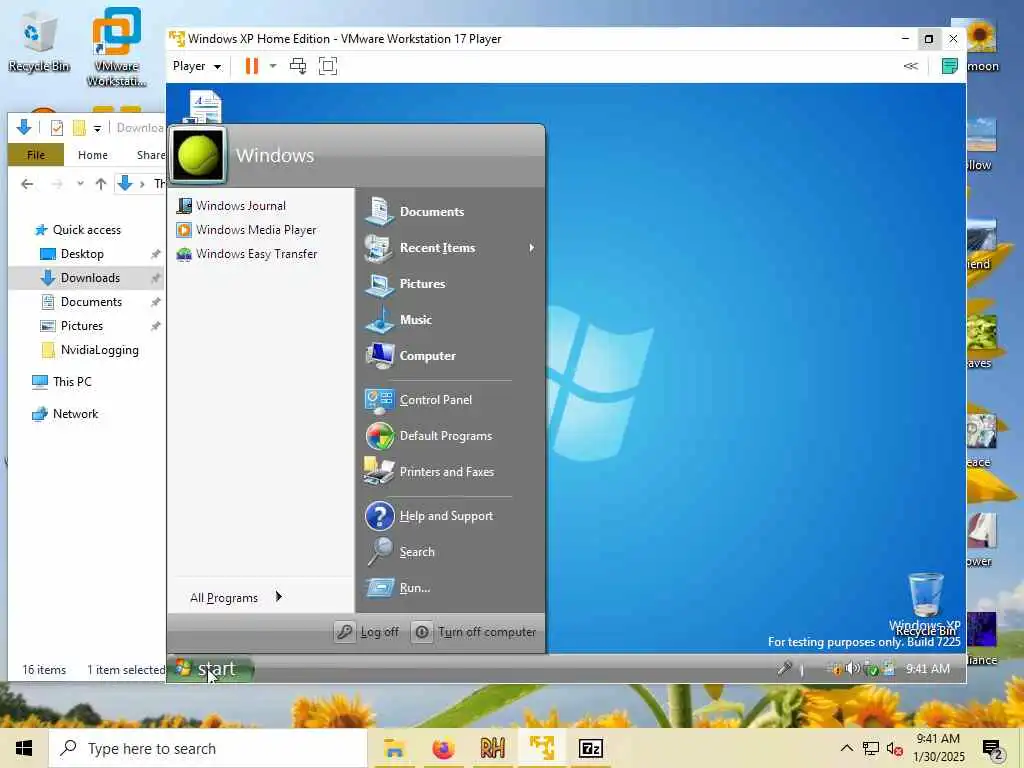Click the XP start button

click(x=210, y=669)
